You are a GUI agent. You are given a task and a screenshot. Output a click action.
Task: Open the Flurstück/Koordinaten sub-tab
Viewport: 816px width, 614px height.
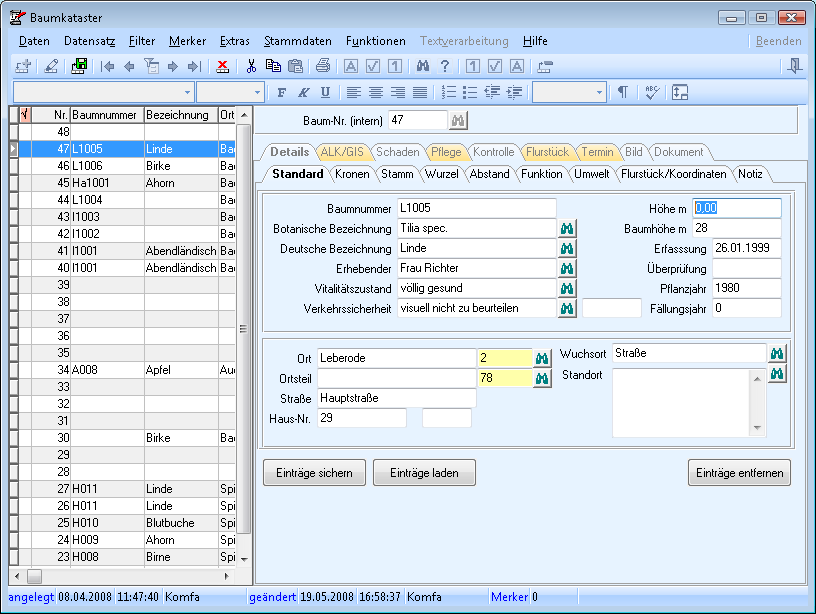tap(673, 174)
